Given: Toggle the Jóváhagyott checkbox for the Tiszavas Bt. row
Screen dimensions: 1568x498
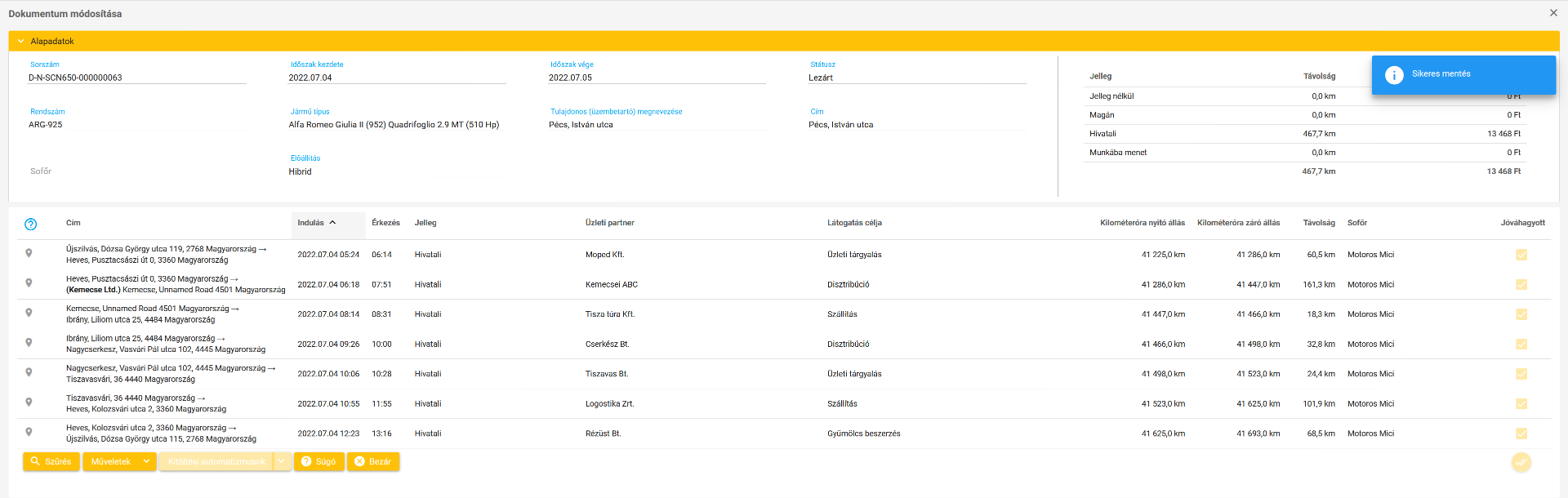Looking at the screenshot, I should (x=1521, y=374).
